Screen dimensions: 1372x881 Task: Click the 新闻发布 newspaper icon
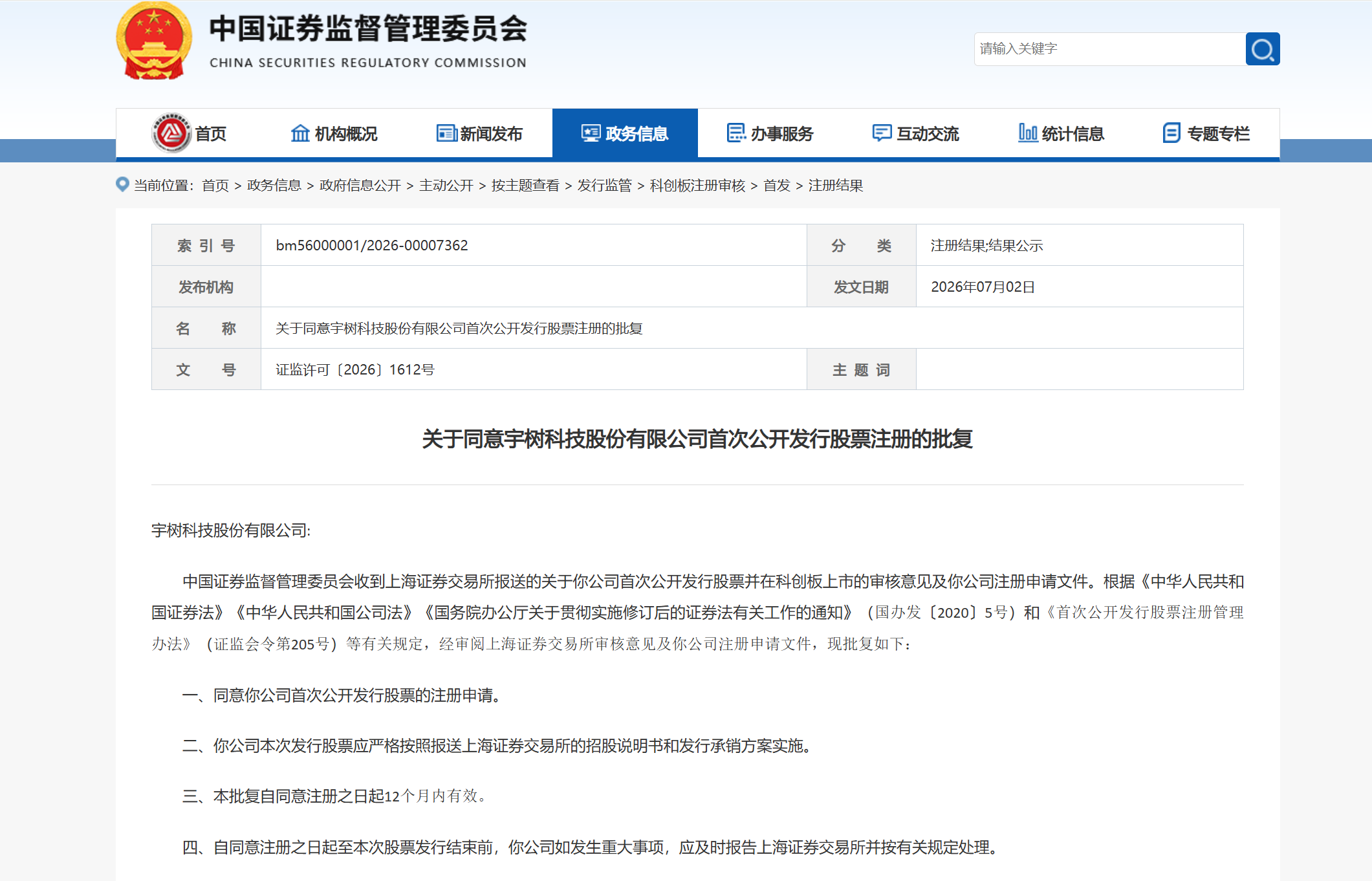coord(446,133)
